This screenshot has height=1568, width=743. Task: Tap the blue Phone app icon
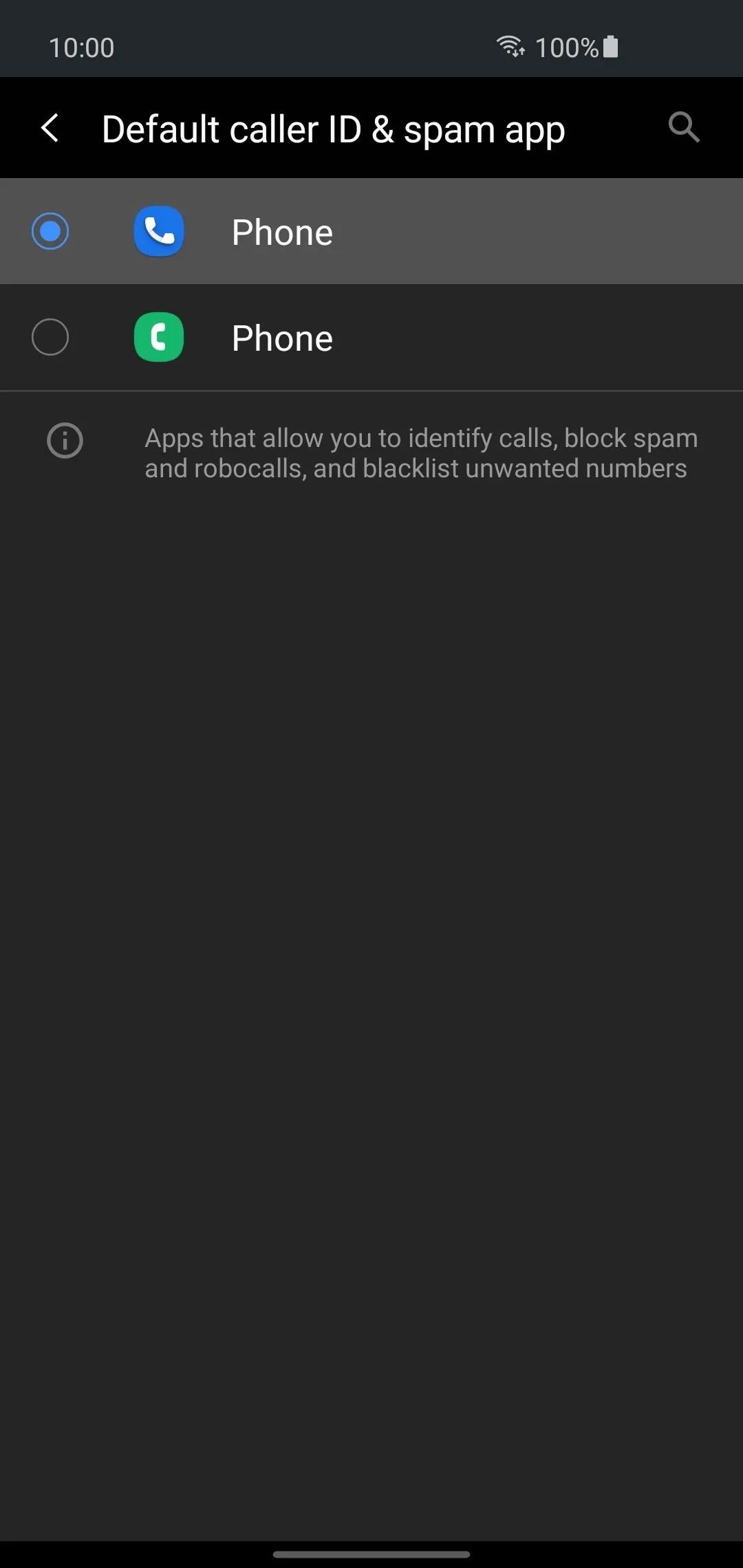pos(159,231)
